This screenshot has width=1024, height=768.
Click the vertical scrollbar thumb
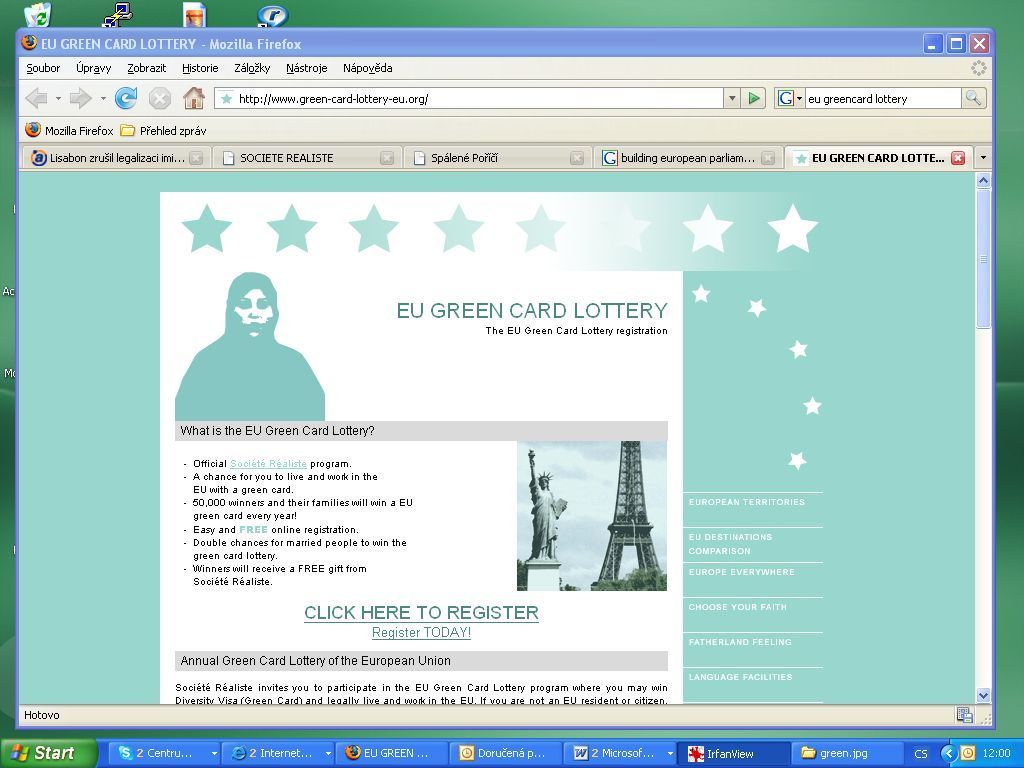coord(984,259)
